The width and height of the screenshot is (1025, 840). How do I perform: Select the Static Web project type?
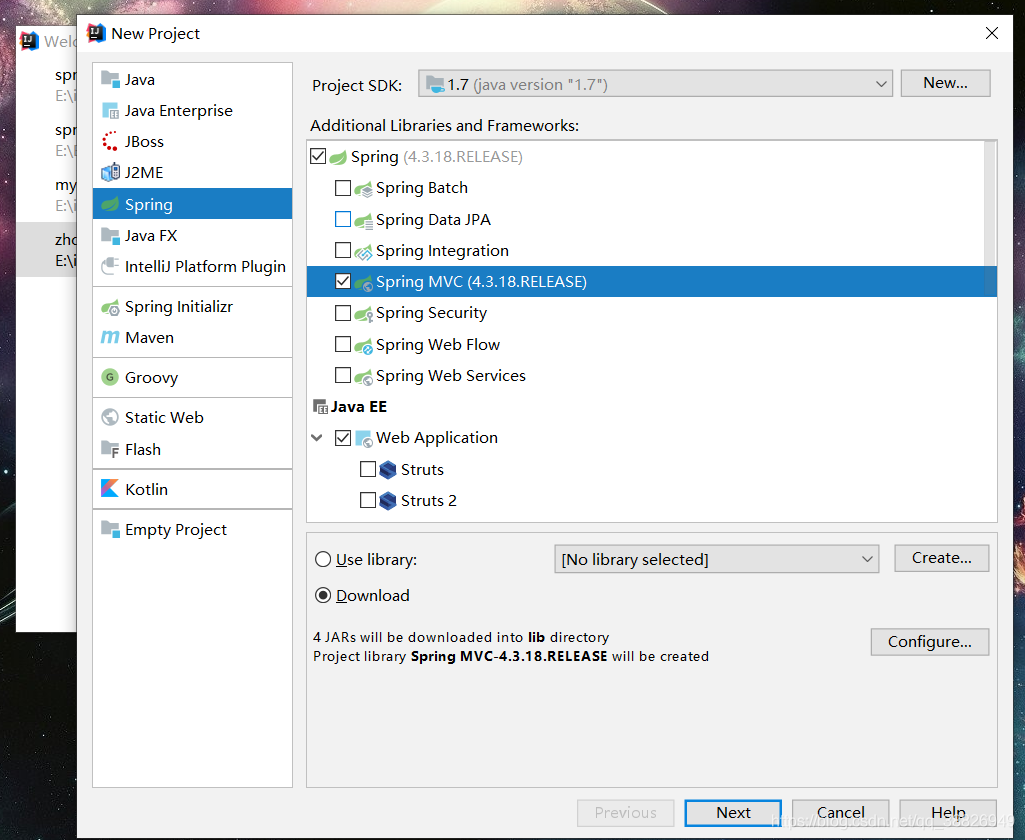pyautogui.click(x=192, y=417)
